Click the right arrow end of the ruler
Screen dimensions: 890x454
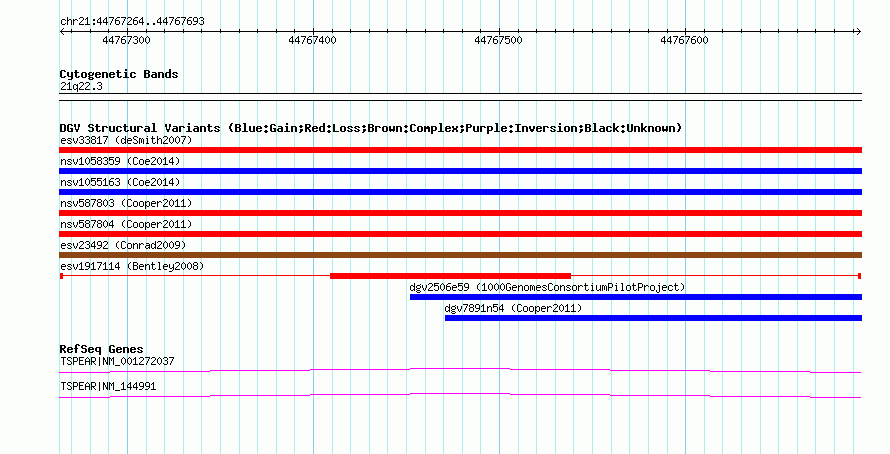coord(859,32)
